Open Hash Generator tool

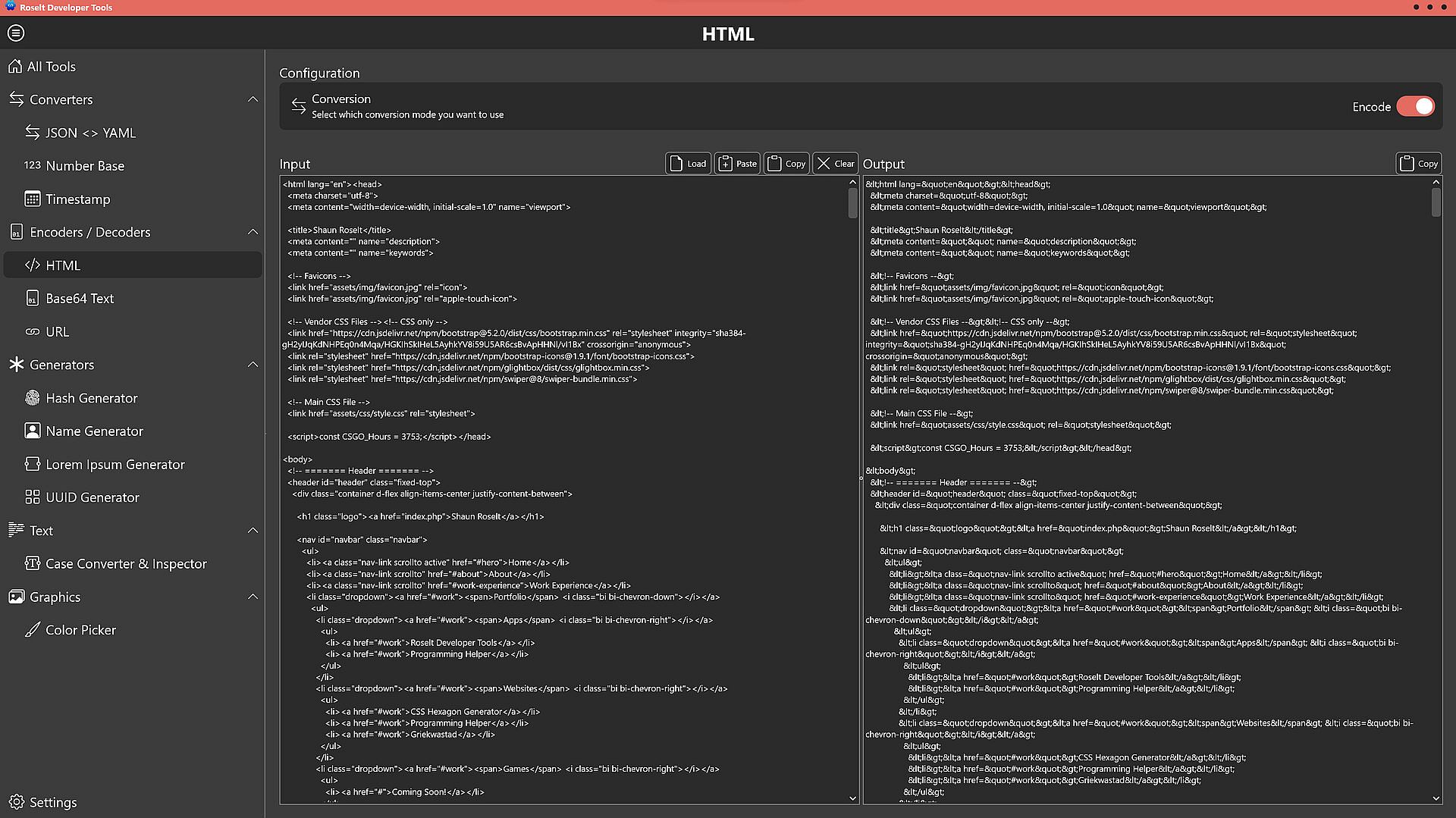point(133,398)
